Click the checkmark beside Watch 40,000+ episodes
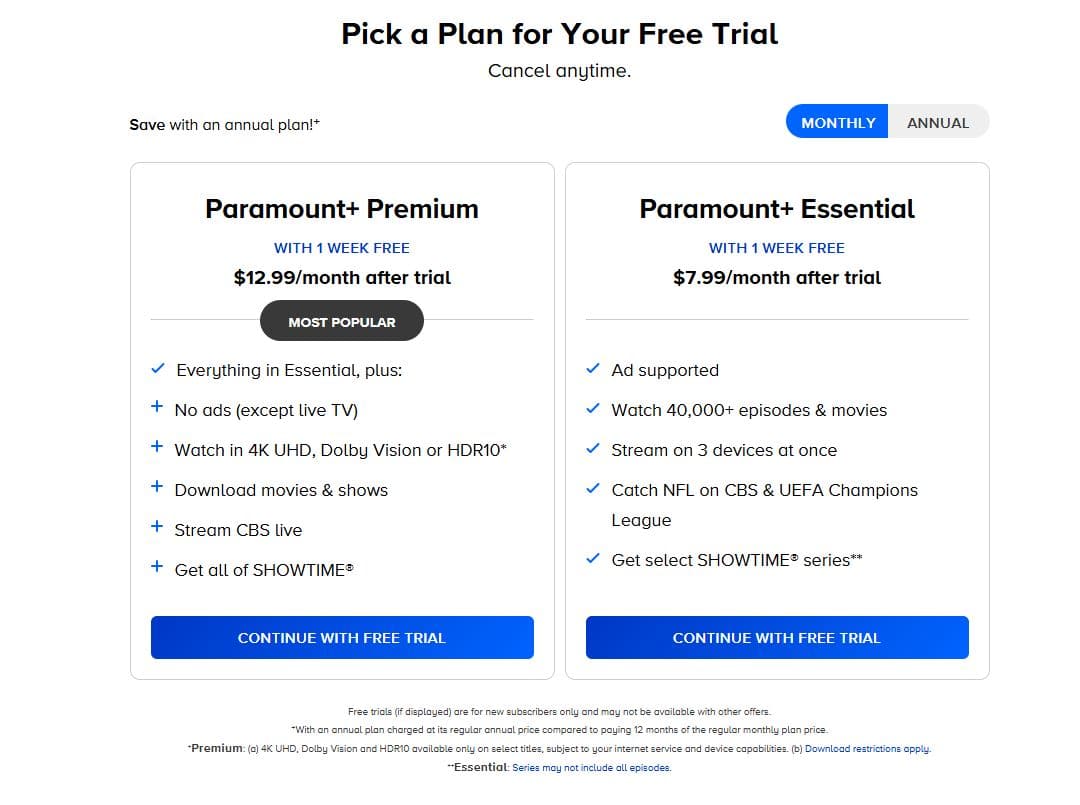1080x805 pixels. [x=593, y=409]
